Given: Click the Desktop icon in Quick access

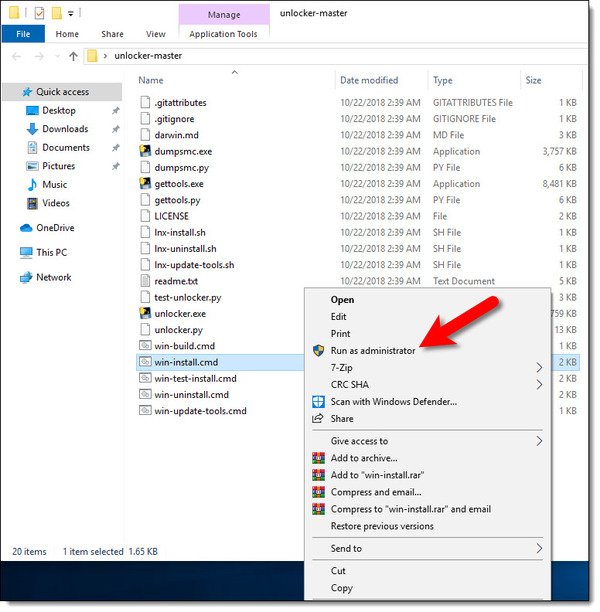Looking at the screenshot, I should tap(32, 110).
